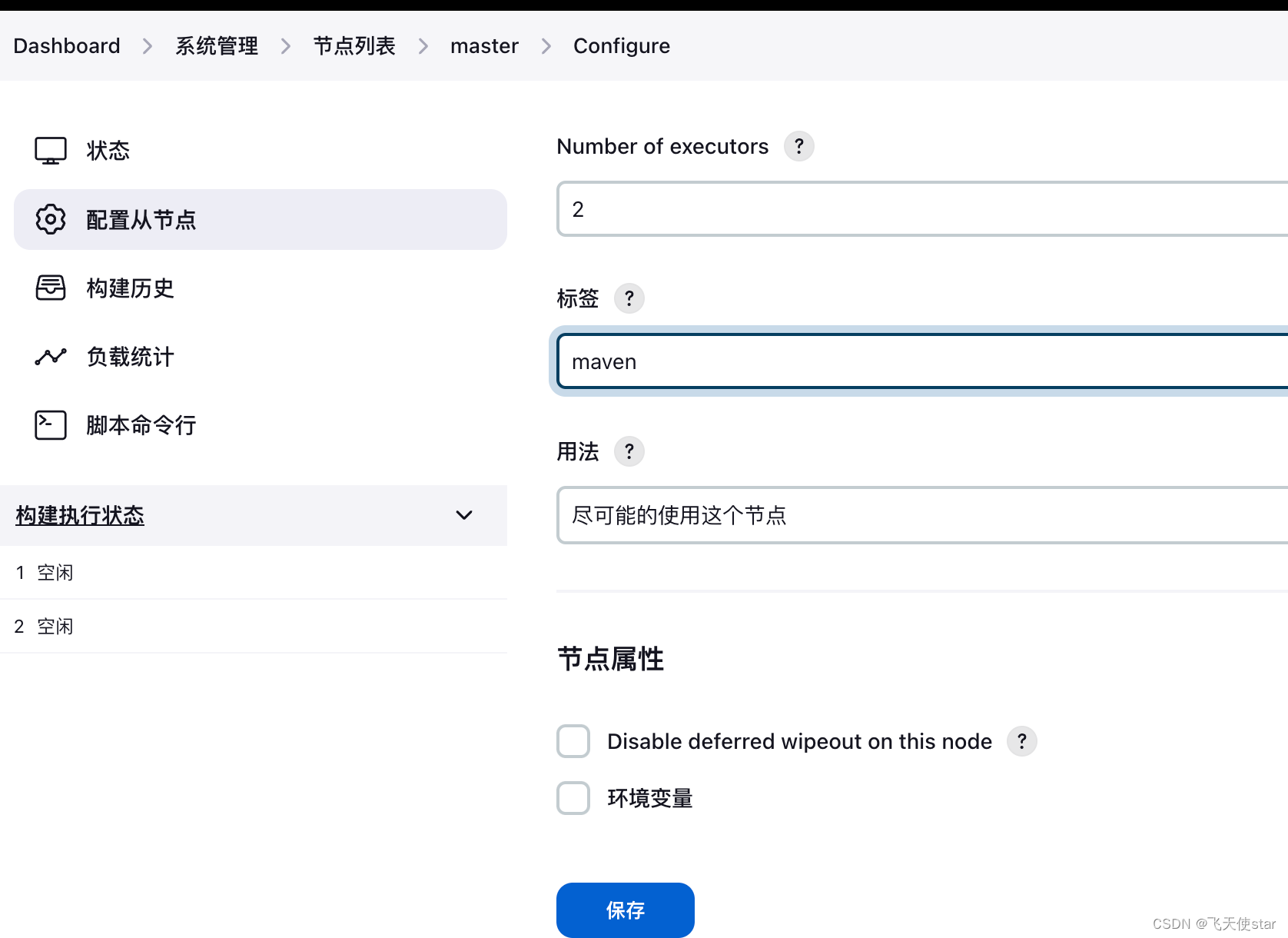Click the terminal icon beside 脚本命令行
1288x938 pixels.
[x=51, y=425]
